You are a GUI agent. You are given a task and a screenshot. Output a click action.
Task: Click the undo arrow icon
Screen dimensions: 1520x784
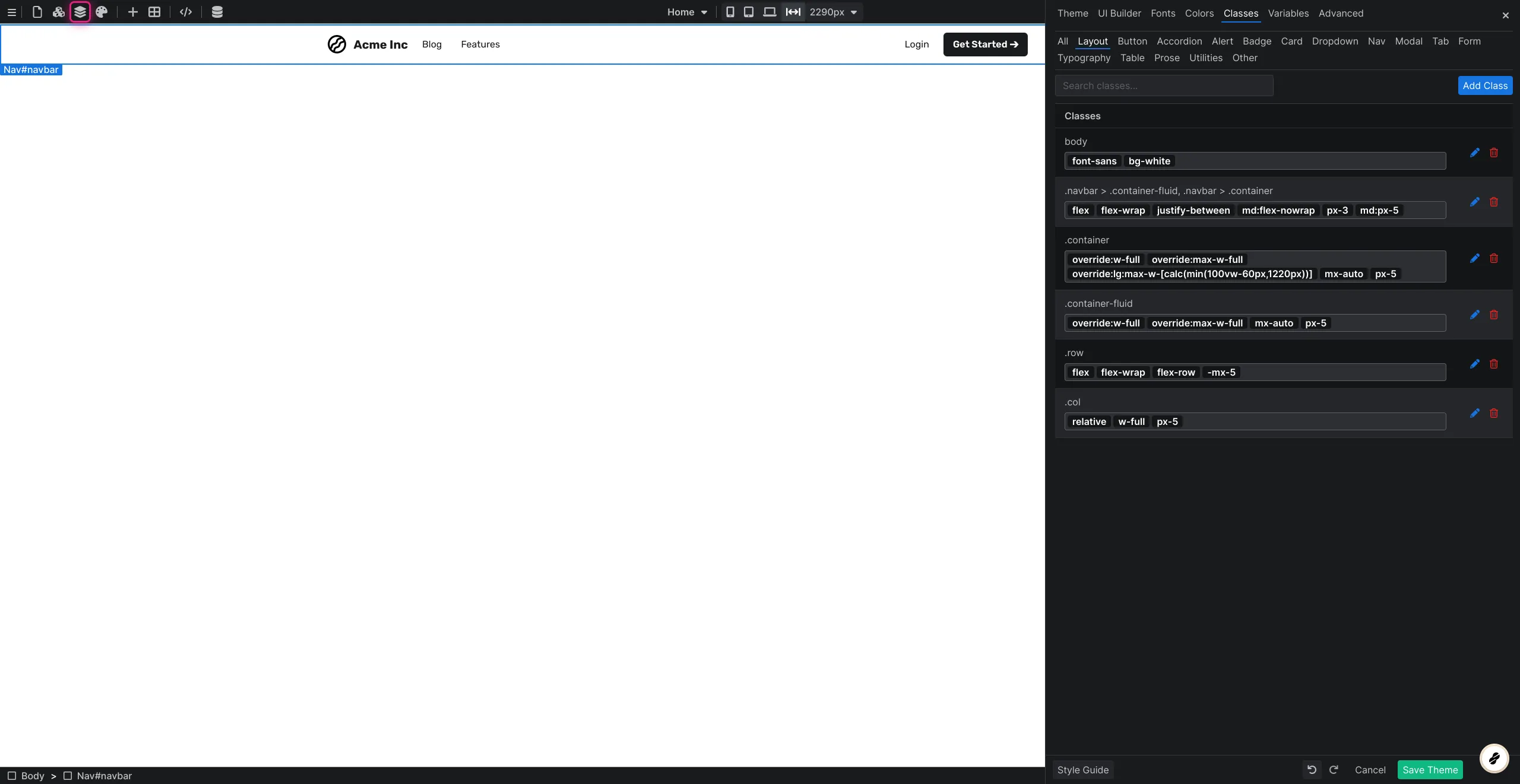1312,770
